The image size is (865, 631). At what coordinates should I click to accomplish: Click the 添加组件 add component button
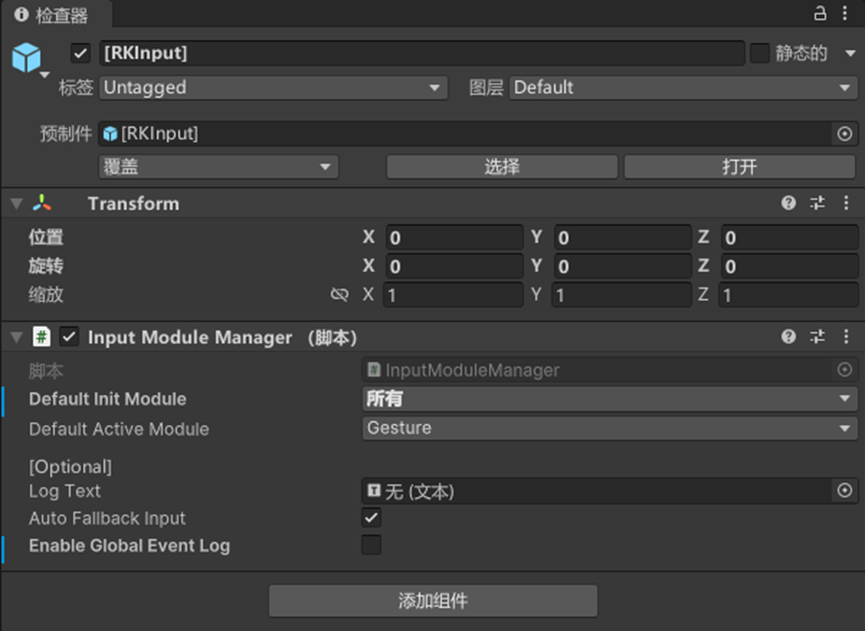pos(433,601)
